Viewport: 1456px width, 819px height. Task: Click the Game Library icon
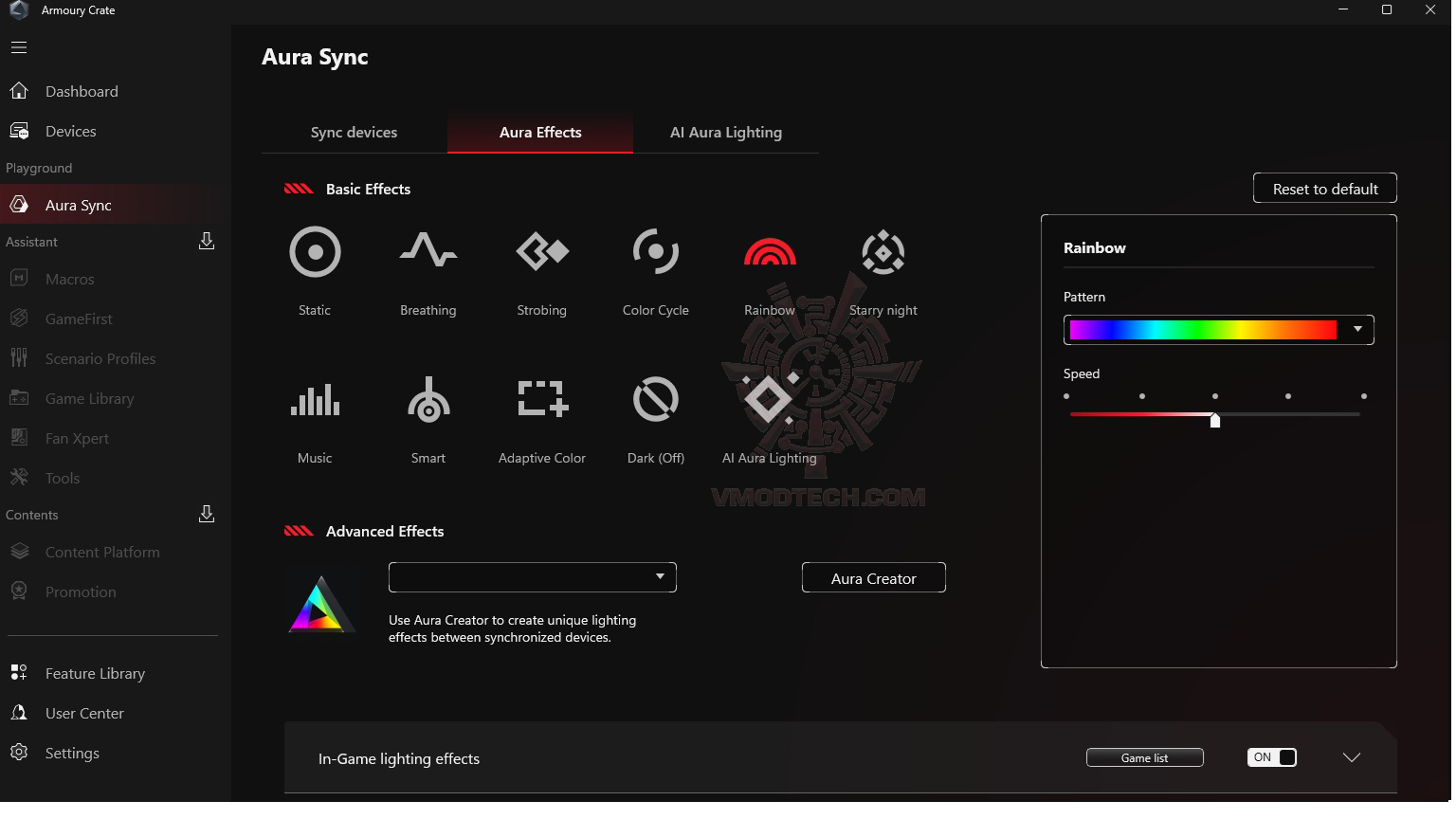[19, 398]
